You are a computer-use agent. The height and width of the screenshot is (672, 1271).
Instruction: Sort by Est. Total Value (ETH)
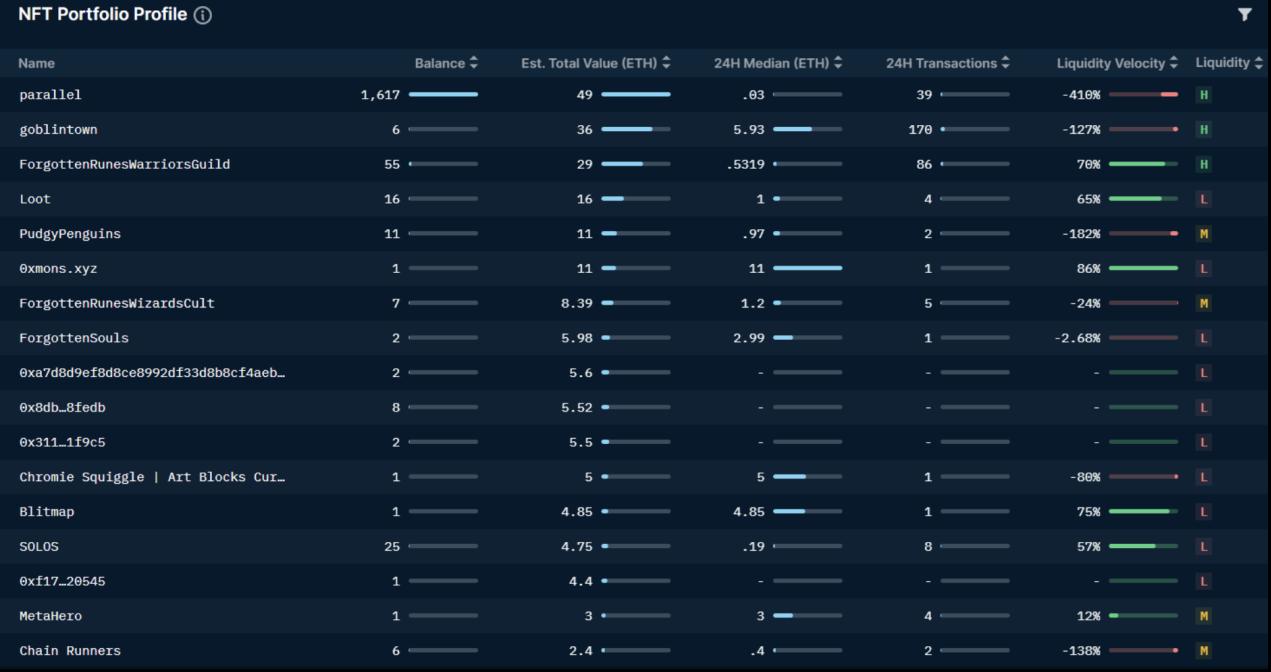pos(595,63)
